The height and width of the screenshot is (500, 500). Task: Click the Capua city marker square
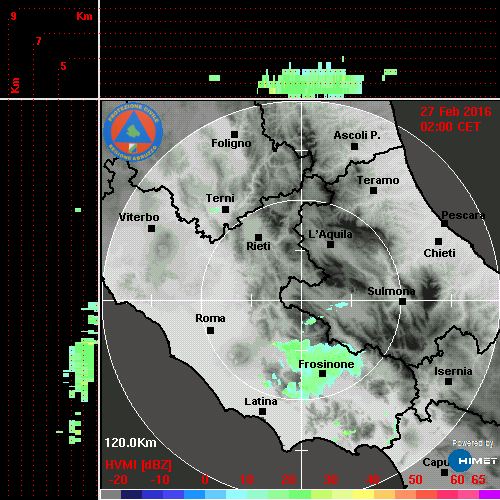click(444, 472)
